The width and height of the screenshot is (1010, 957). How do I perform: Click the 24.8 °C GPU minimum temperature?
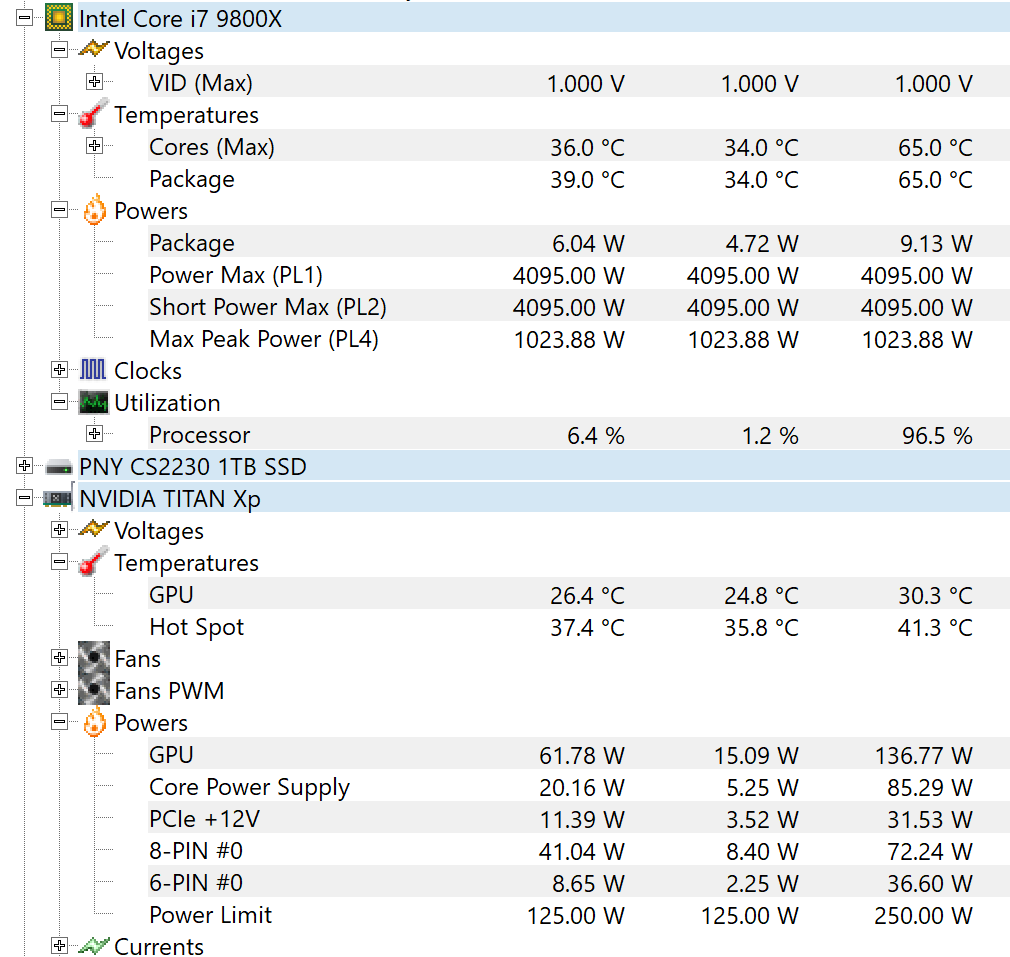[761, 595]
